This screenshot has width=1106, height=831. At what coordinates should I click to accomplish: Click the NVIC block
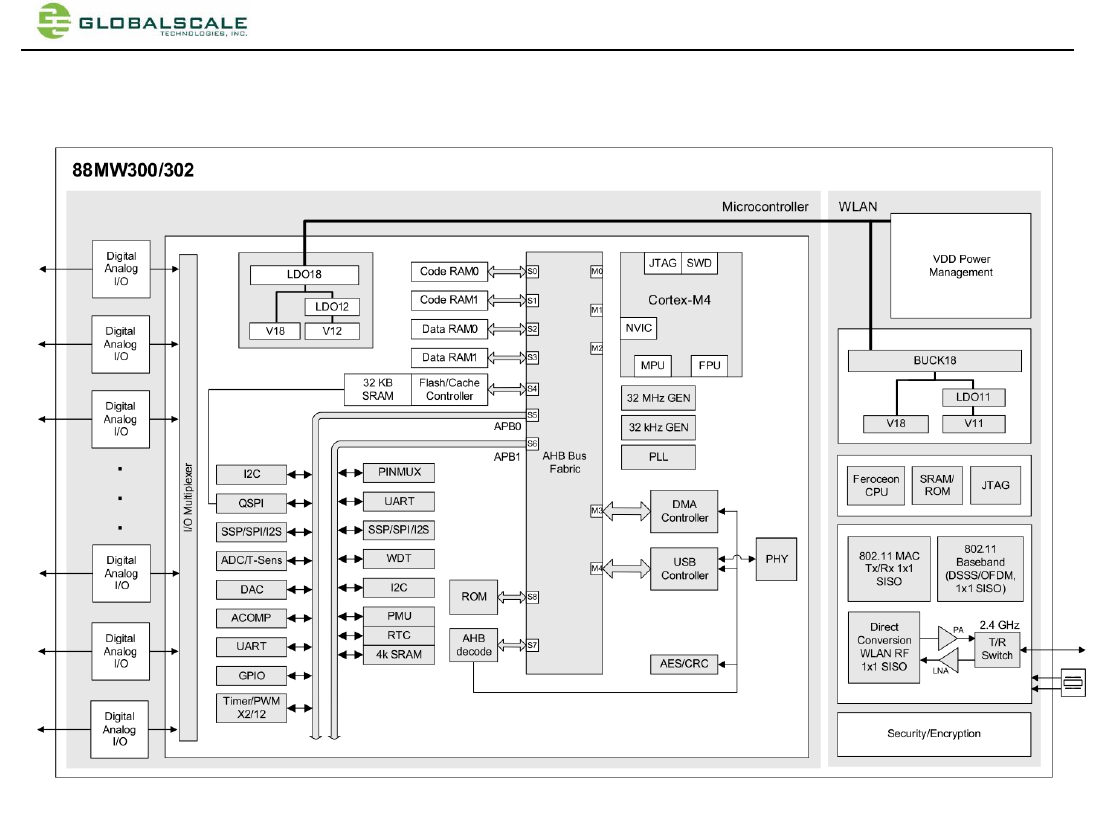coord(638,328)
